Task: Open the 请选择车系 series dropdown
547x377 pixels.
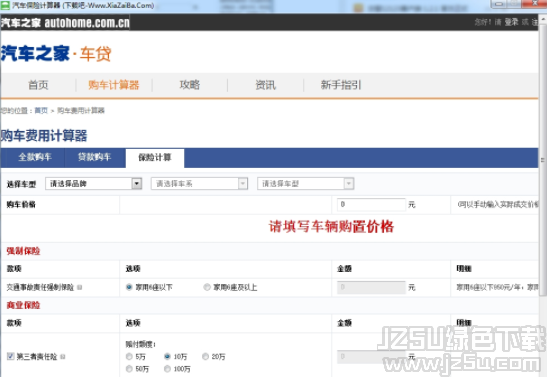Action: [199, 183]
